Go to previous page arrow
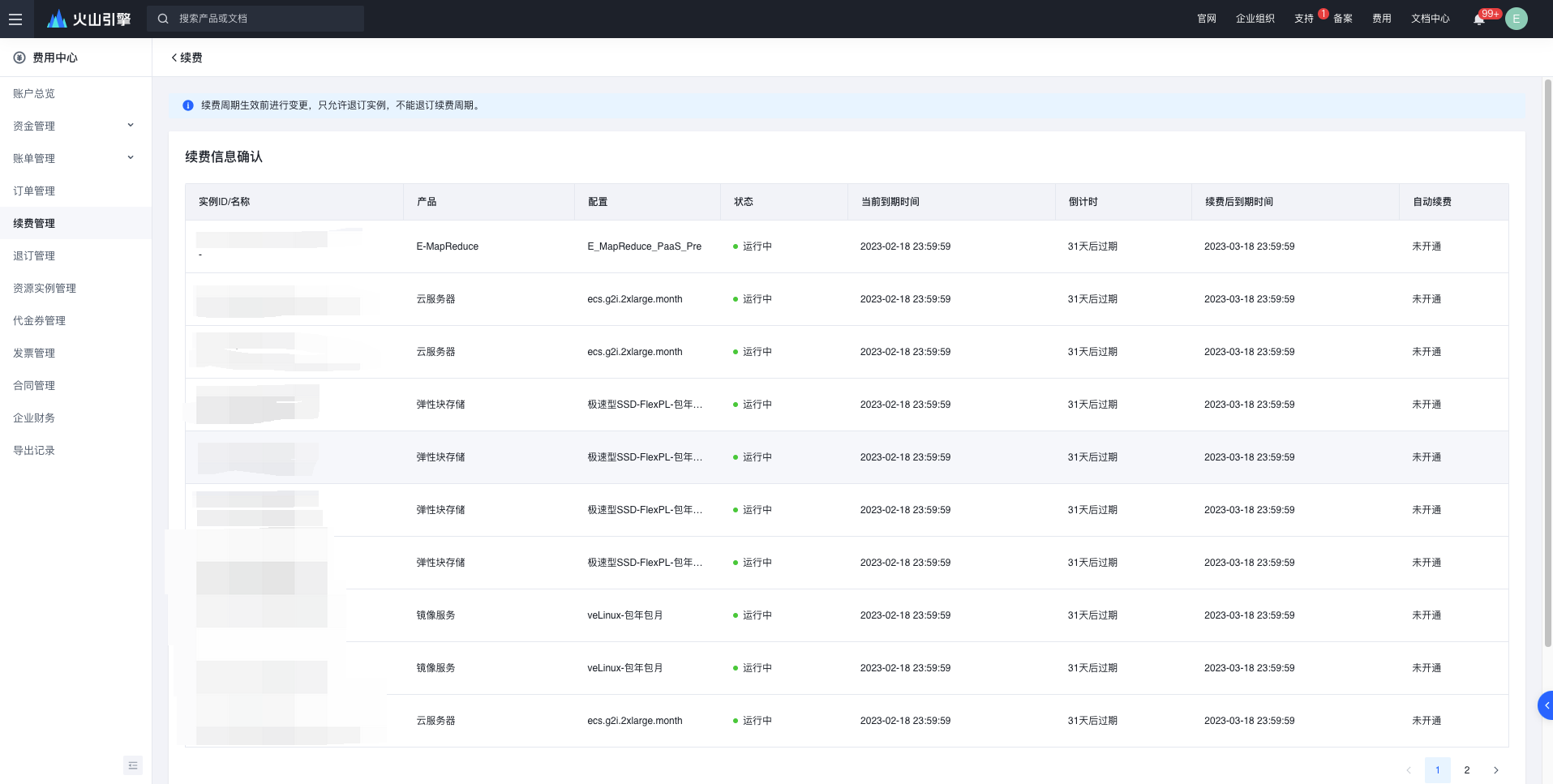The height and width of the screenshot is (784, 1553). 1409,770
